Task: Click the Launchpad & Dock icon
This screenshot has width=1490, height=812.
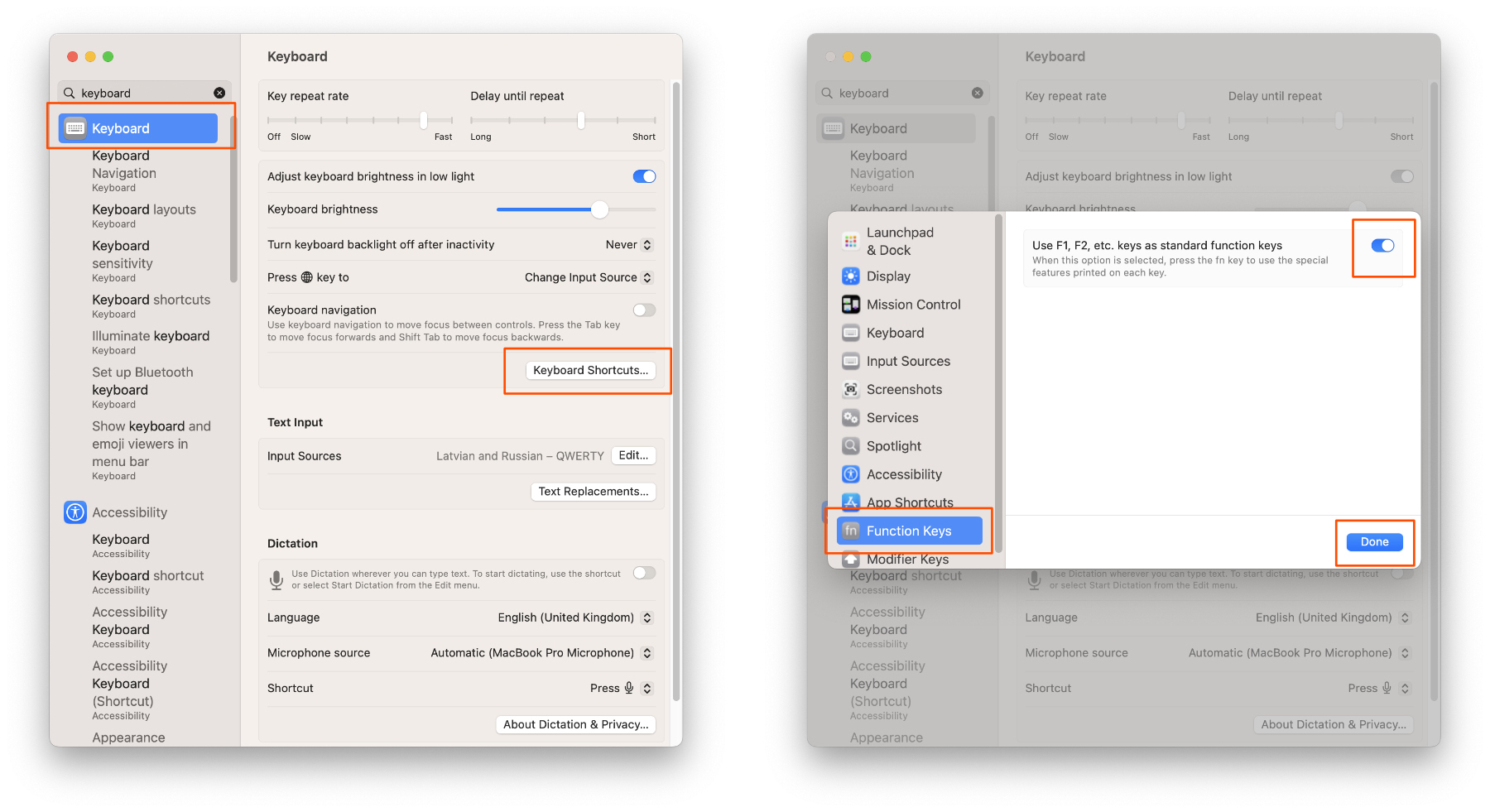Action: click(850, 241)
